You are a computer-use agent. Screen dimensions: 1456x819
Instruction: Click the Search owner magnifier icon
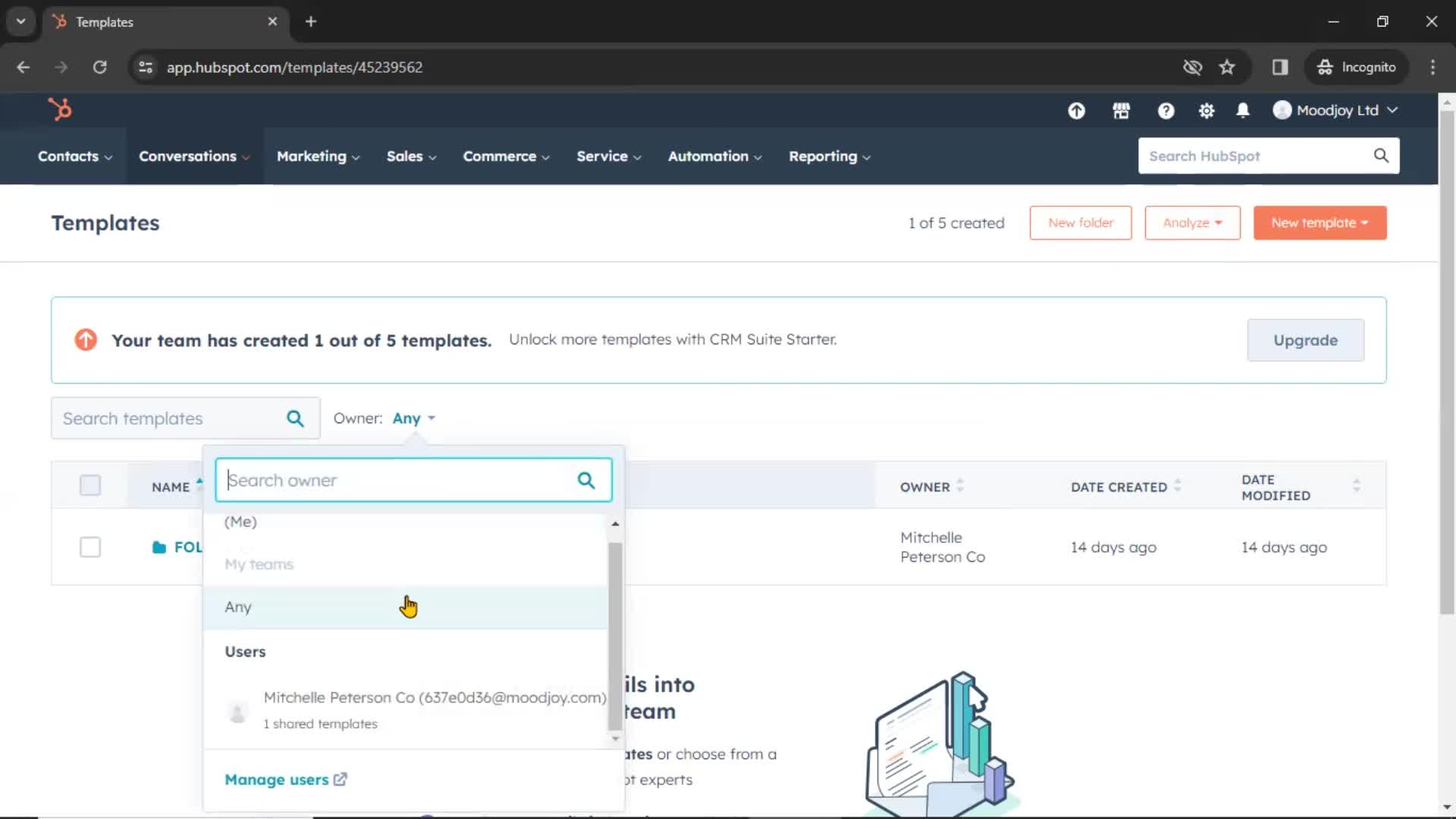pos(586,480)
